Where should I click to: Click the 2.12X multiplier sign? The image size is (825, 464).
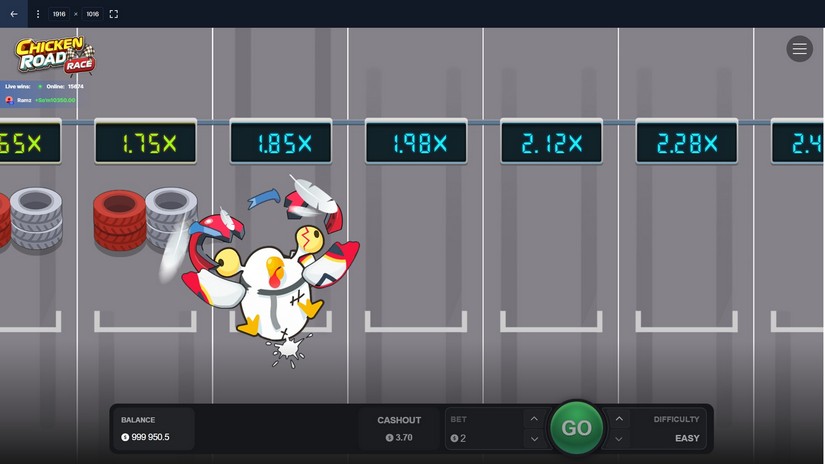click(x=551, y=142)
